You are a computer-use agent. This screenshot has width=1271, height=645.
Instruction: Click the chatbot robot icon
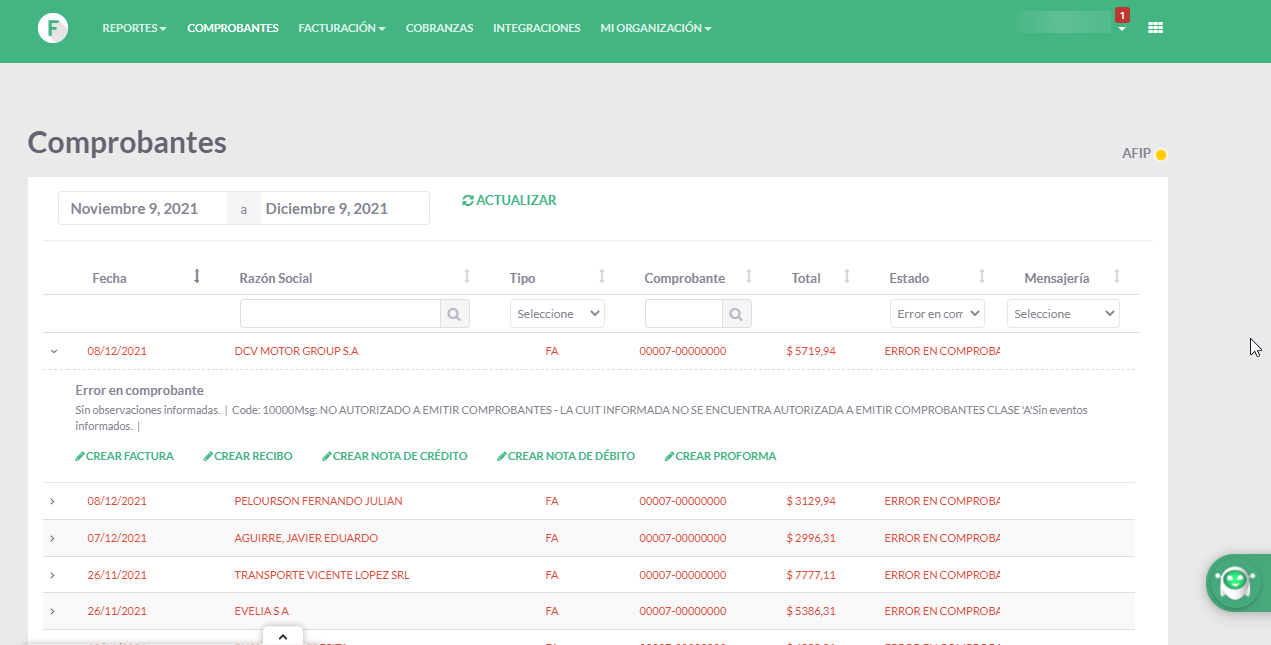click(x=1234, y=582)
